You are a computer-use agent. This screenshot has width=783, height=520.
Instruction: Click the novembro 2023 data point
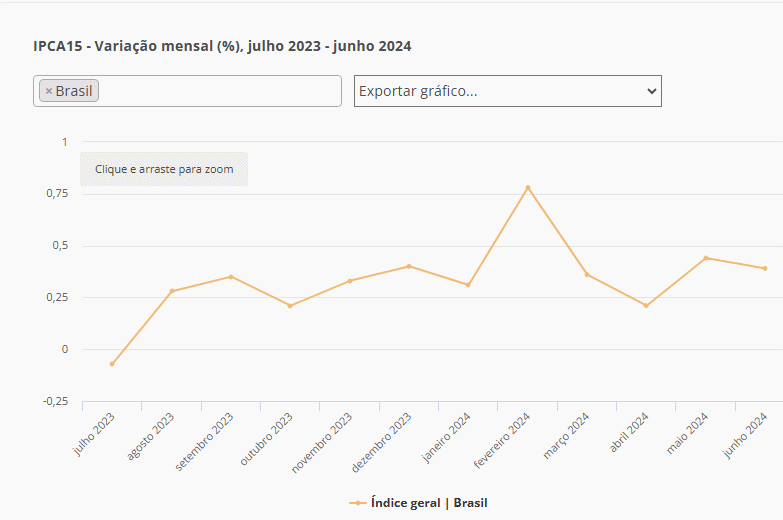(x=350, y=281)
